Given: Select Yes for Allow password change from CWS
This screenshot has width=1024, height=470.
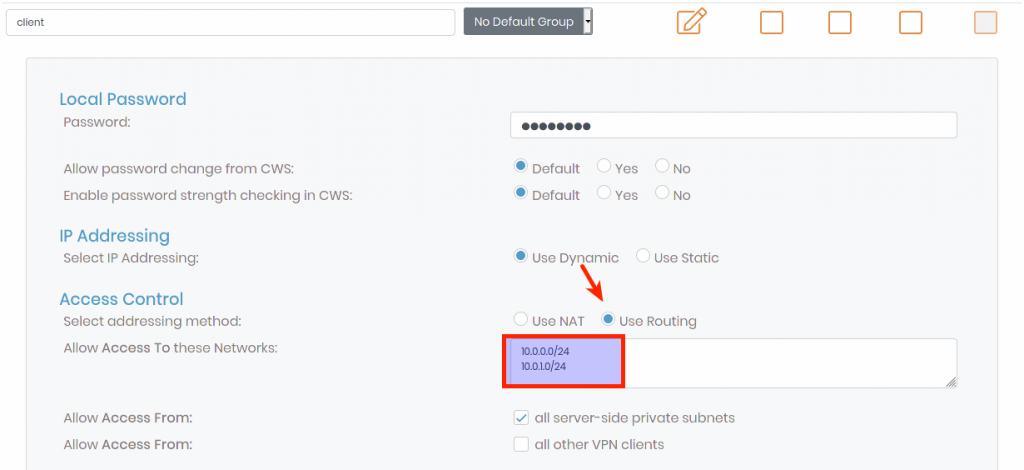Looking at the screenshot, I should point(604,167).
